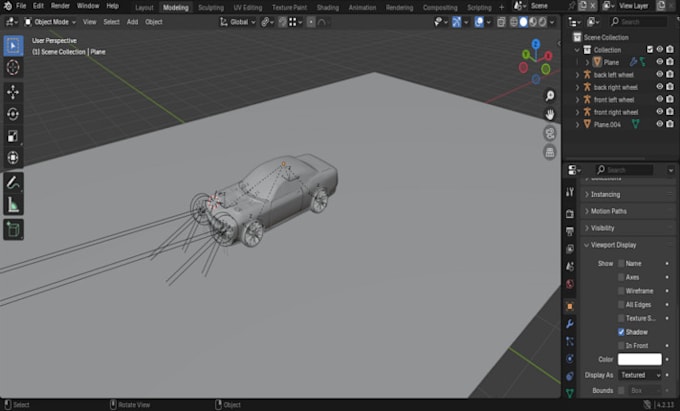Hide the front right wheel in viewport
Image resolution: width=680 pixels, height=411 pixels.
[660, 112]
